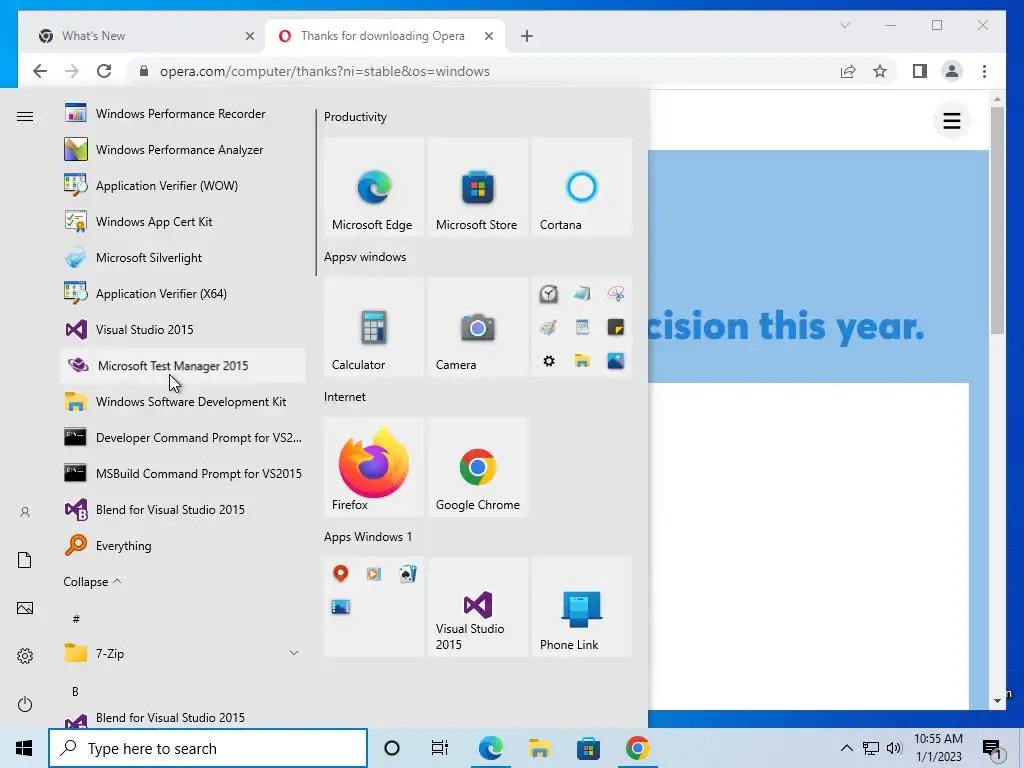Open Task View on taskbar
The image size is (1024, 768).
[440, 748]
